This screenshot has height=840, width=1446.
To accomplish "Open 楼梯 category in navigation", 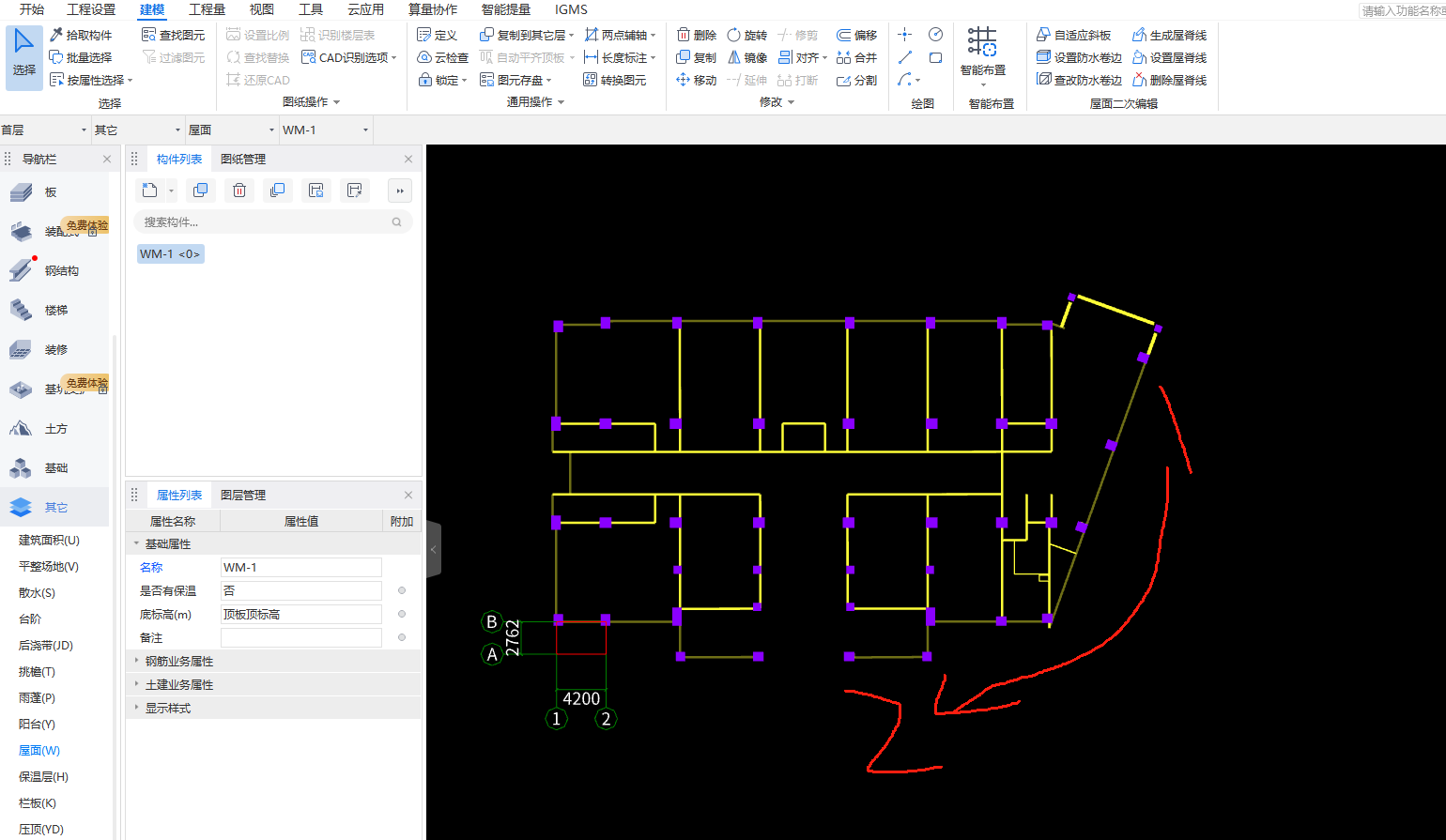I will tap(54, 310).
